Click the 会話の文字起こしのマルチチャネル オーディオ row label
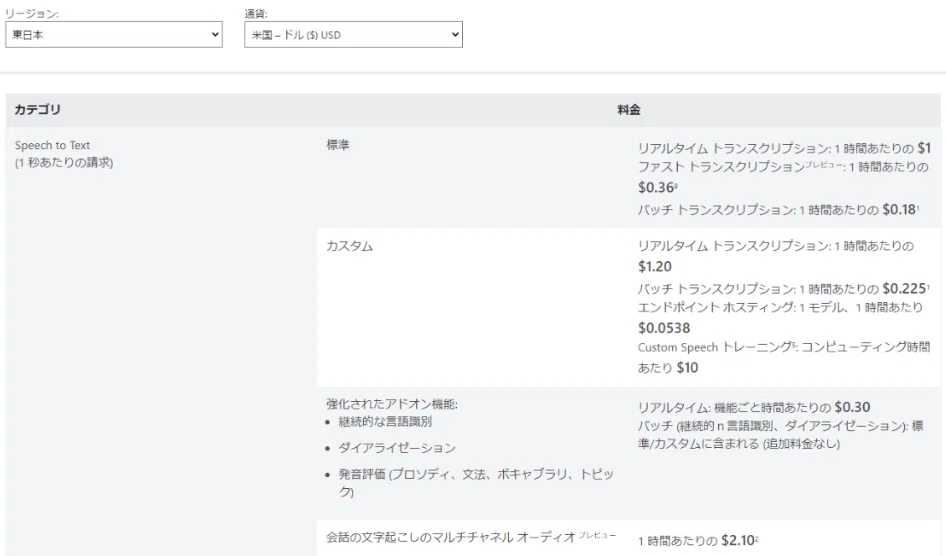 (471, 536)
